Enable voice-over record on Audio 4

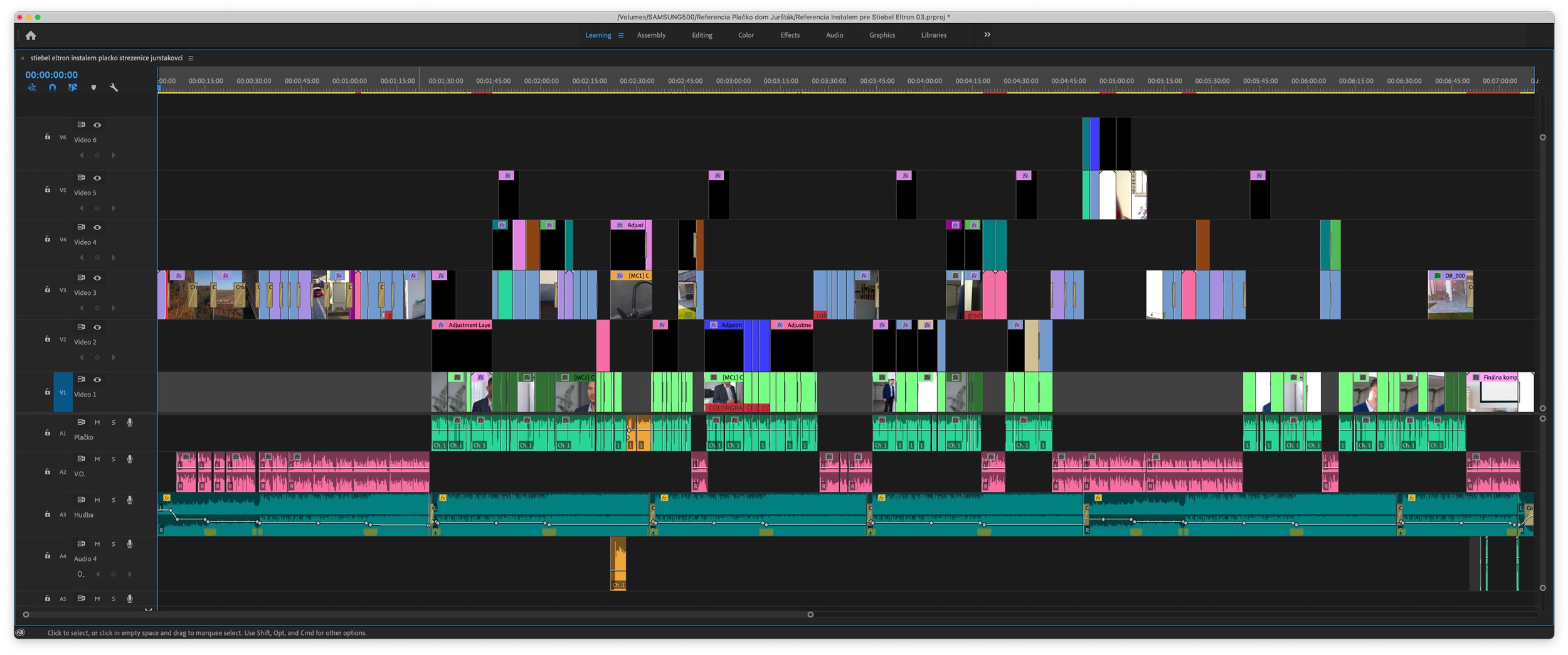click(130, 544)
